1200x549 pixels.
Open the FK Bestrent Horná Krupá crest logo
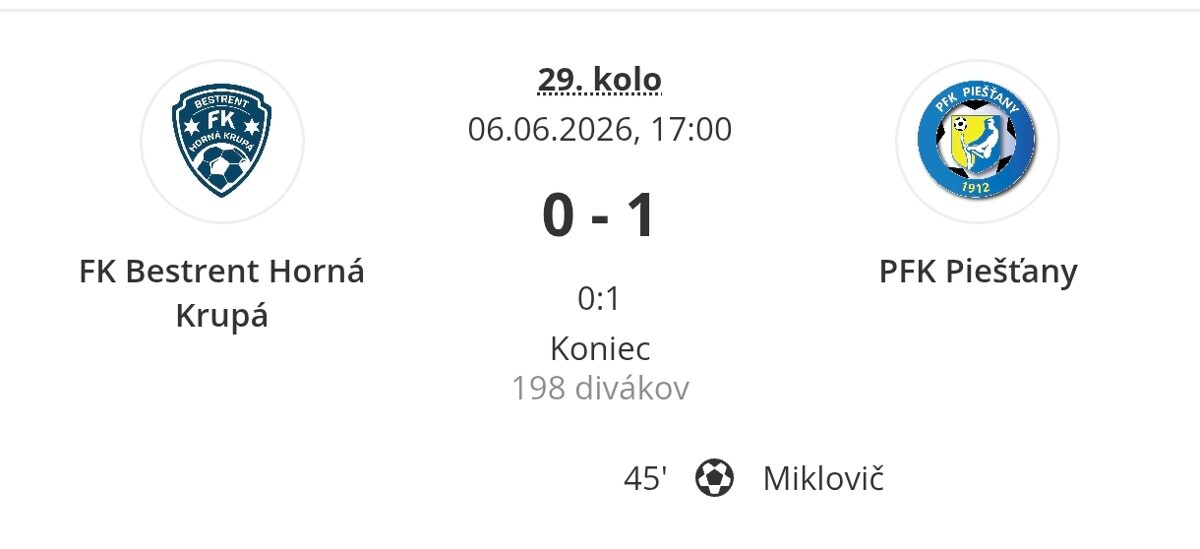click(222, 141)
